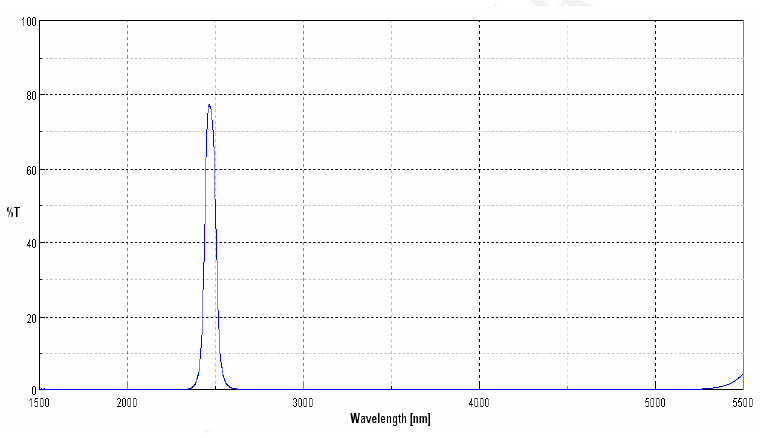Viewport: 763px width, 438px height.
Task: Click the 'Wavelength [nm]' axis label
Action: pos(390,419)
